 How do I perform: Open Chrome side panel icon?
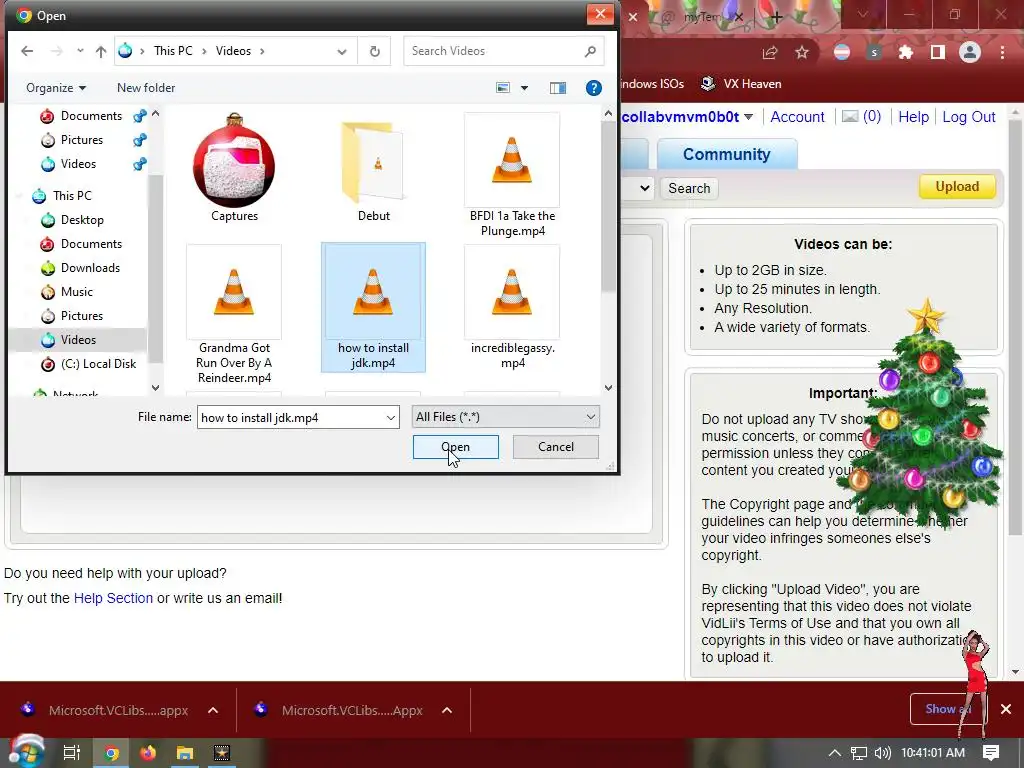(x=938, y=52)
